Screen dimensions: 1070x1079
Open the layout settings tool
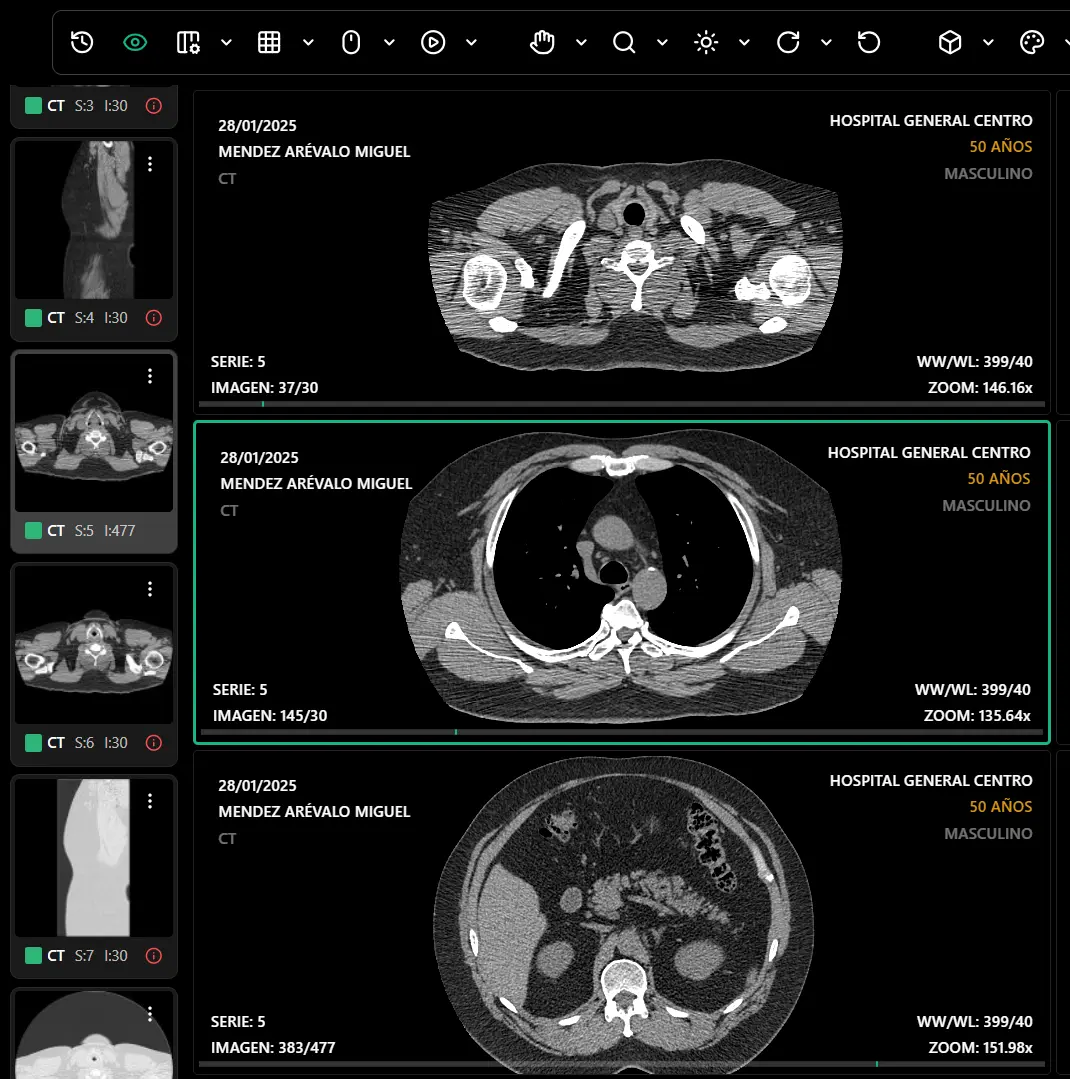pos(188,43)
